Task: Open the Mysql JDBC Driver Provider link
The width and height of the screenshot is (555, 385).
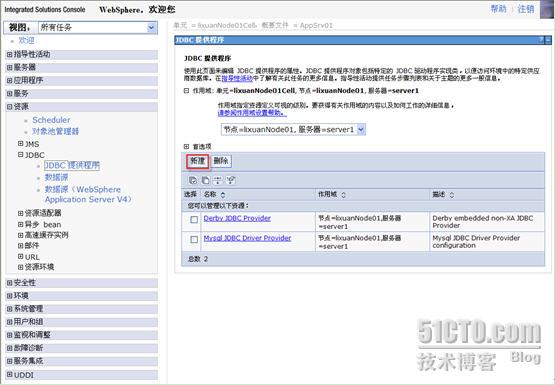Action: click(247, 238)
